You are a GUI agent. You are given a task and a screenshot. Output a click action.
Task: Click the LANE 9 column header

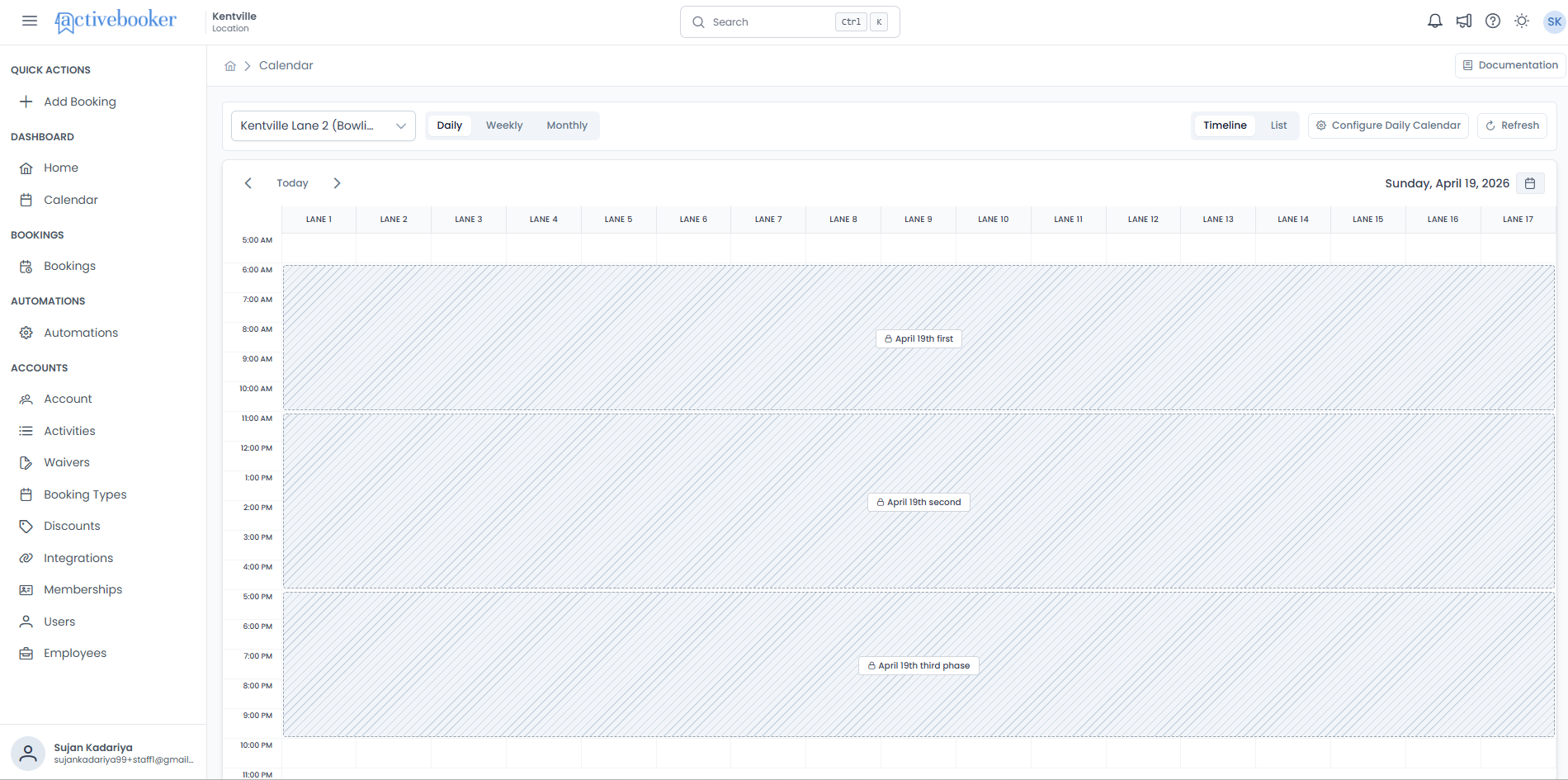[919, 220]
